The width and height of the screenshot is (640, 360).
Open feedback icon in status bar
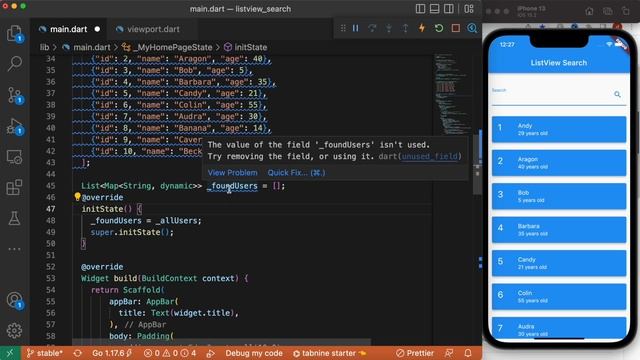coord(449,353)
